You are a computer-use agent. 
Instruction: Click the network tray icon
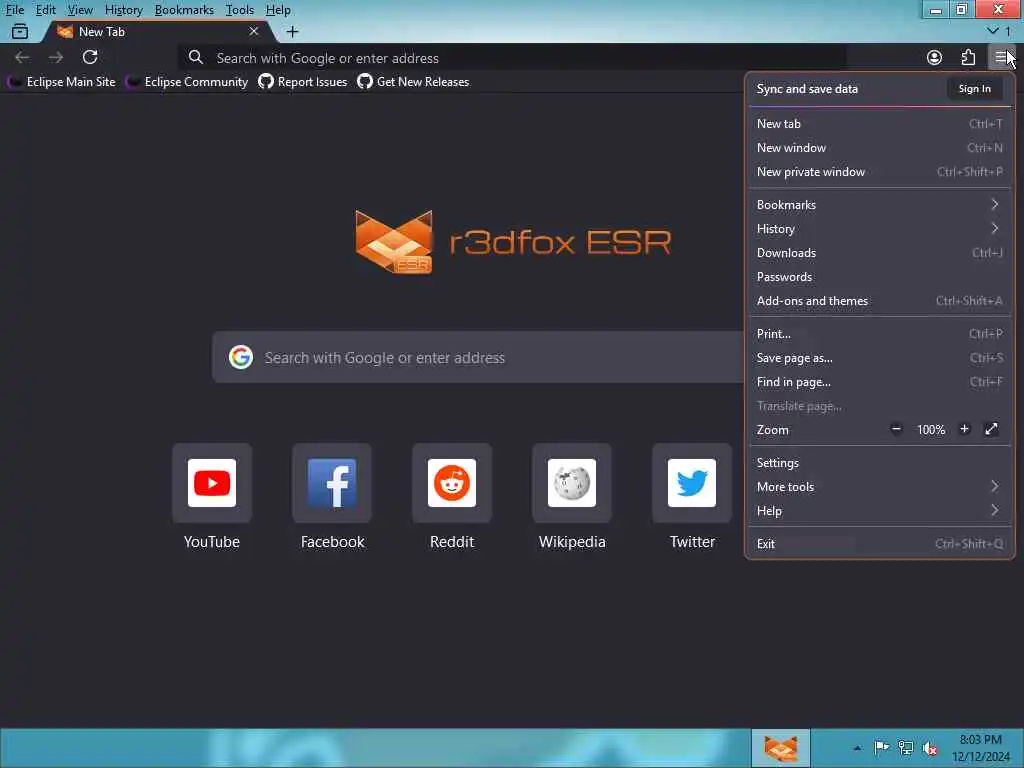[905, 748]
